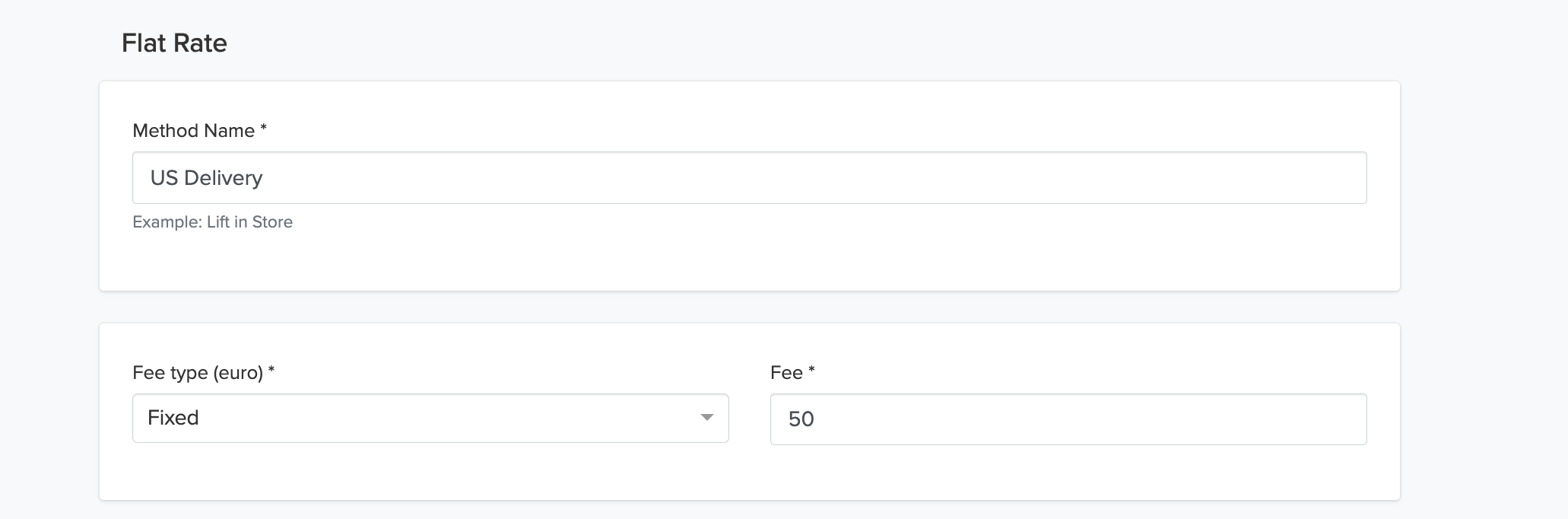Click the Flat Rate heading
The height and width of the screenshot is (519, 1568).
click(x=174, y=43)
